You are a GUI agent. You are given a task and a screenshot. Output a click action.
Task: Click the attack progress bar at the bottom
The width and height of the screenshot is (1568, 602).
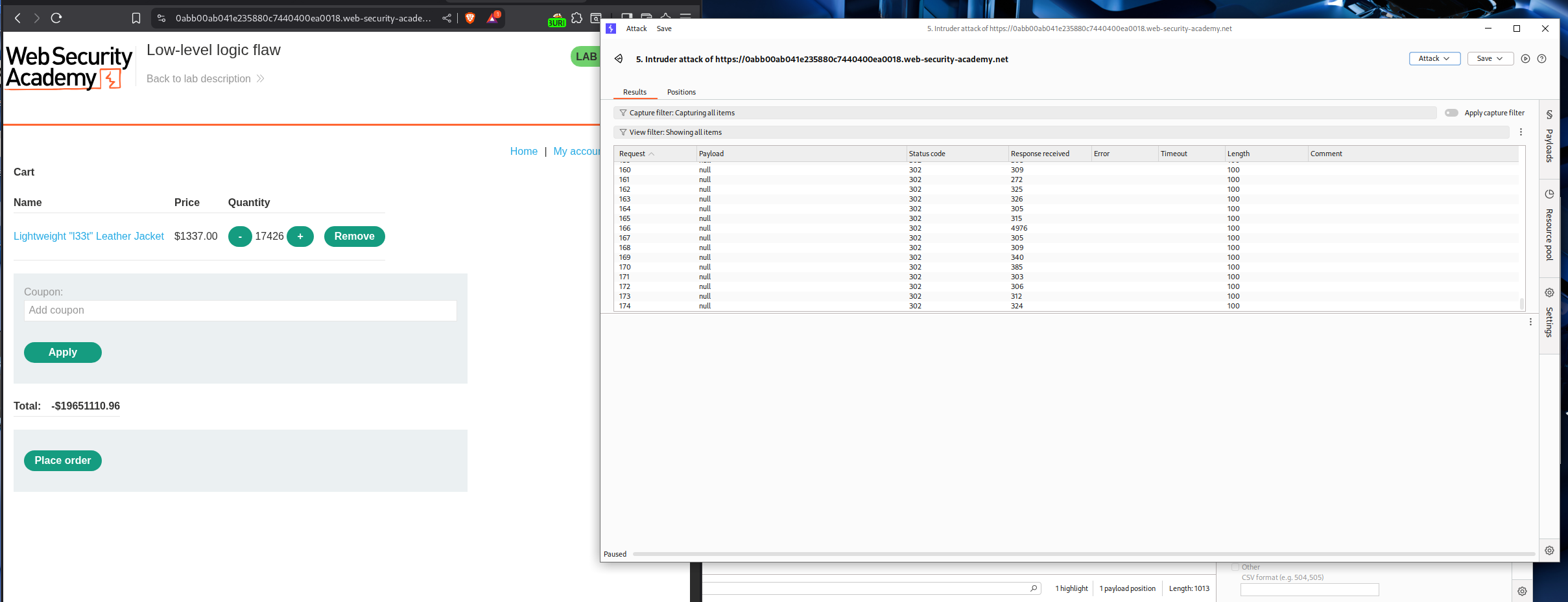(x=1083, y=554)
